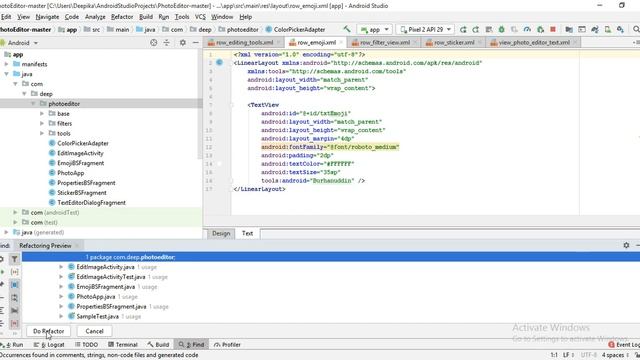Expand the base package

(x=42, y=113)
